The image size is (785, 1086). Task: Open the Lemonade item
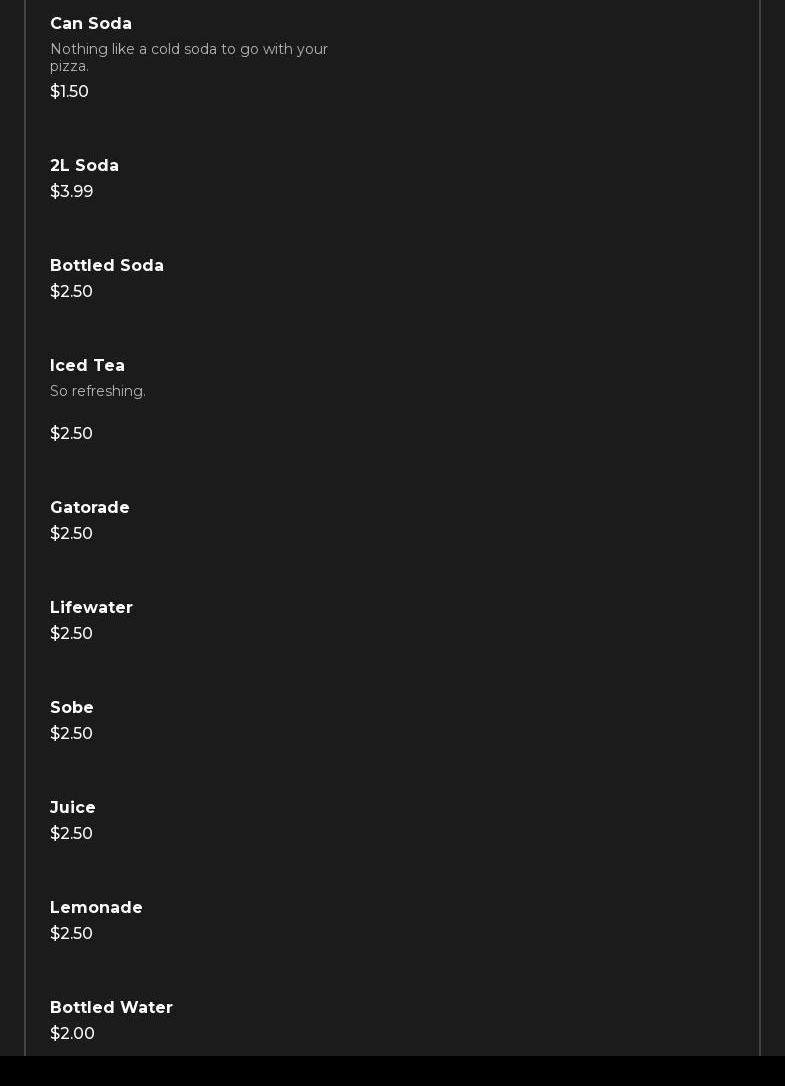point(96,908)
